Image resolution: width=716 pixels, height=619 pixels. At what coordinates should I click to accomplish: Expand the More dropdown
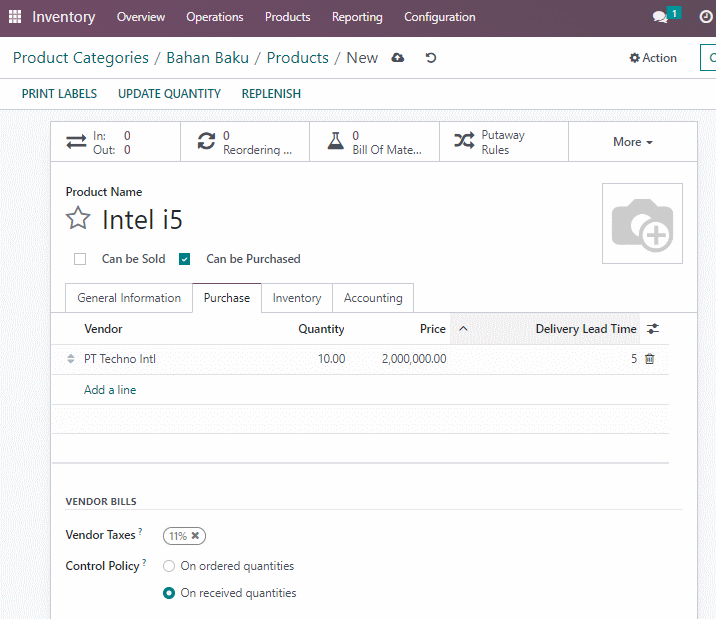(x=633, y=142)
